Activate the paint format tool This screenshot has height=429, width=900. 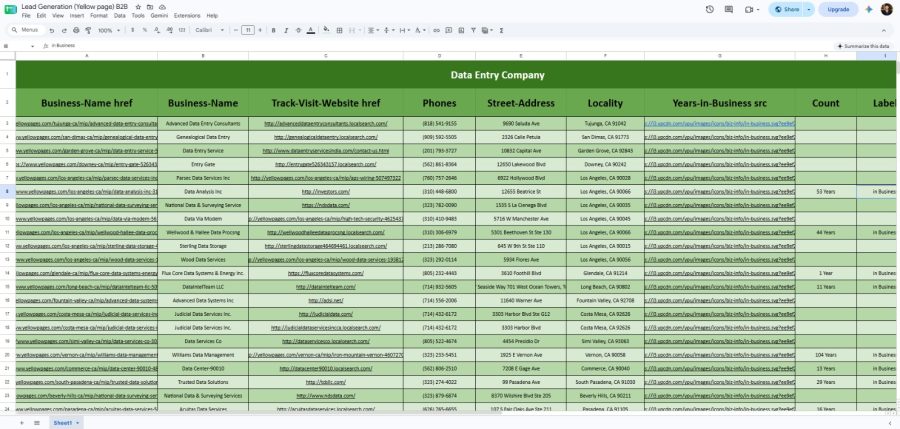[88, 30]
